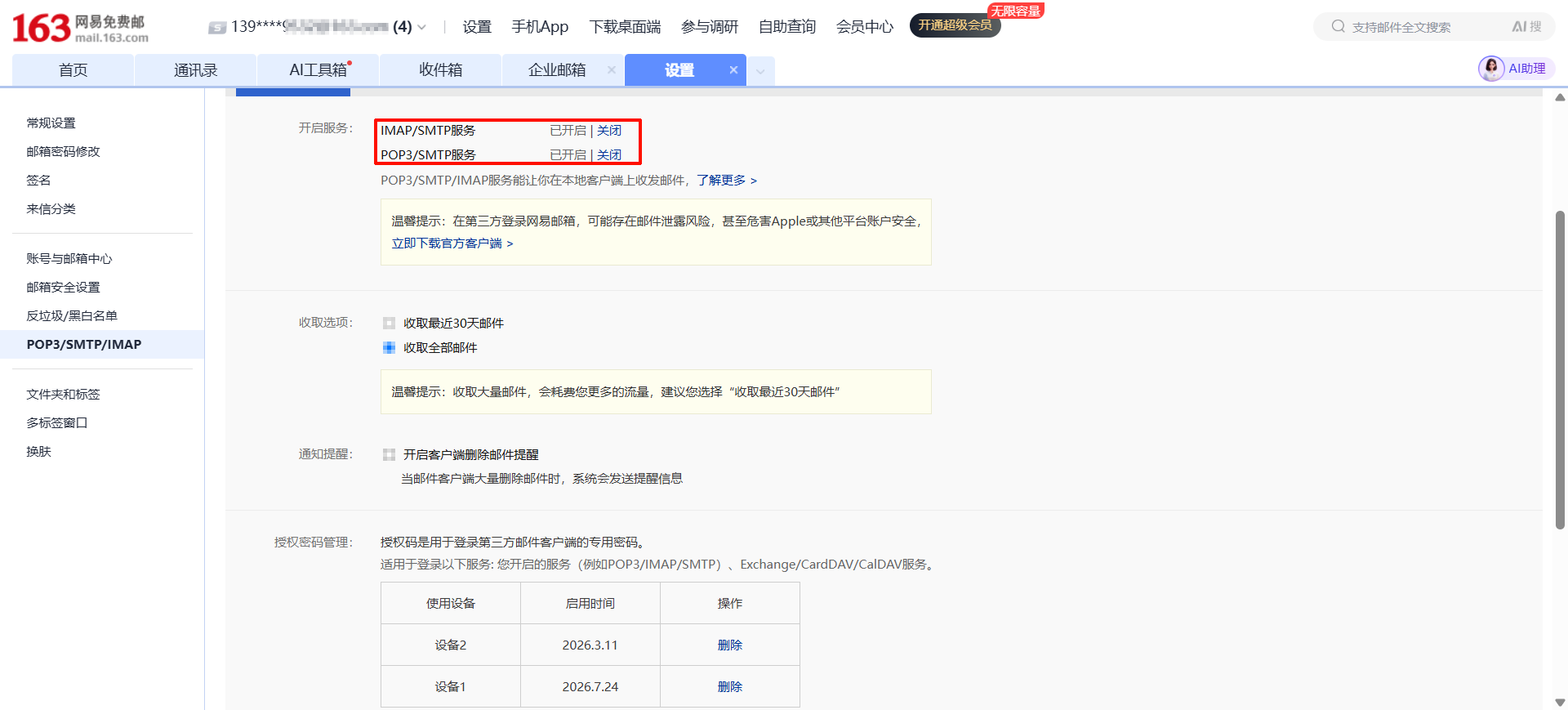Open the AI助理 assistant avatar
Image resolution: width=1568 pixels, height=710 pixels.
coord(1491,69)
